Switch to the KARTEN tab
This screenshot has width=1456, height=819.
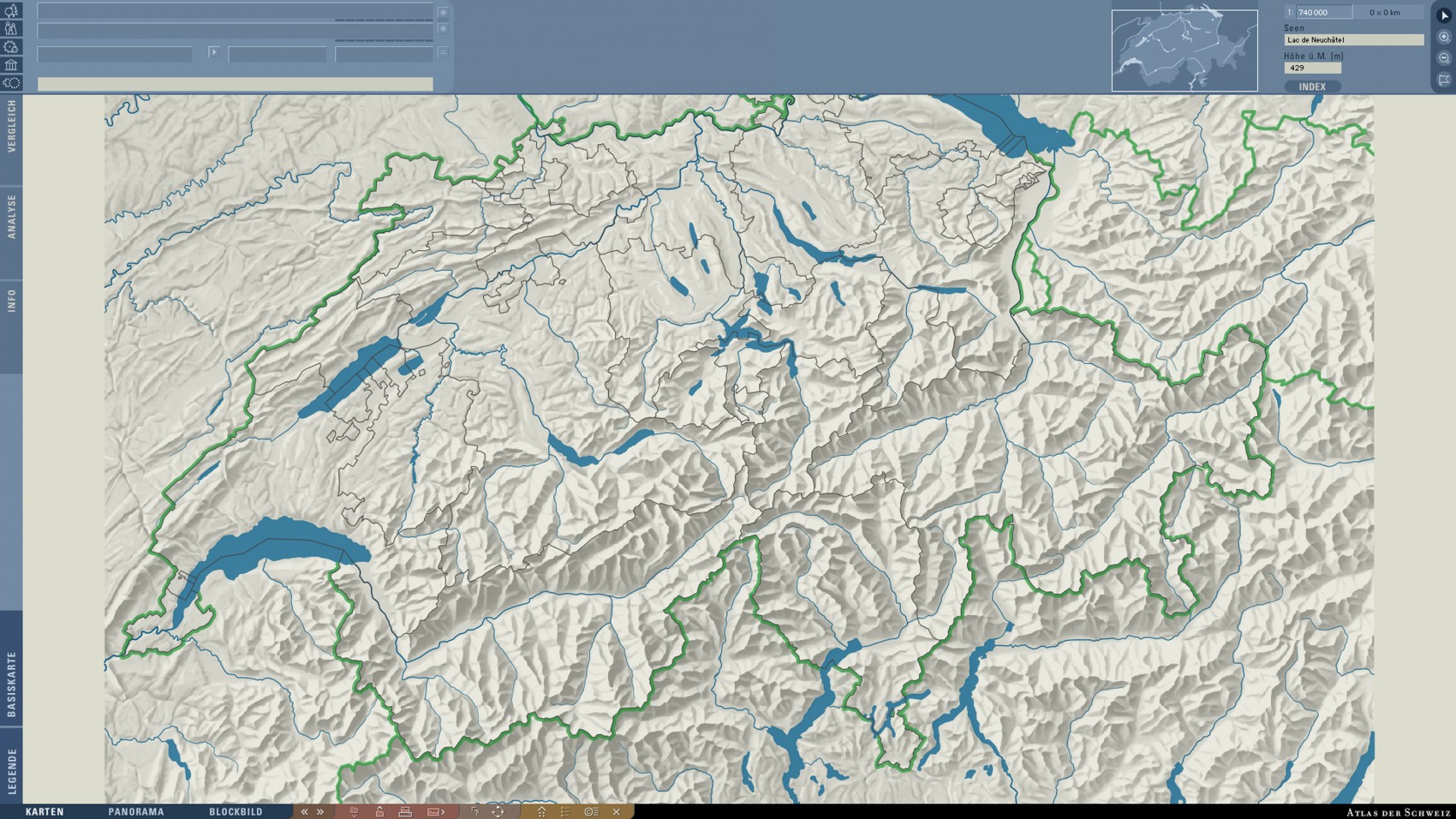coord(45,811)
